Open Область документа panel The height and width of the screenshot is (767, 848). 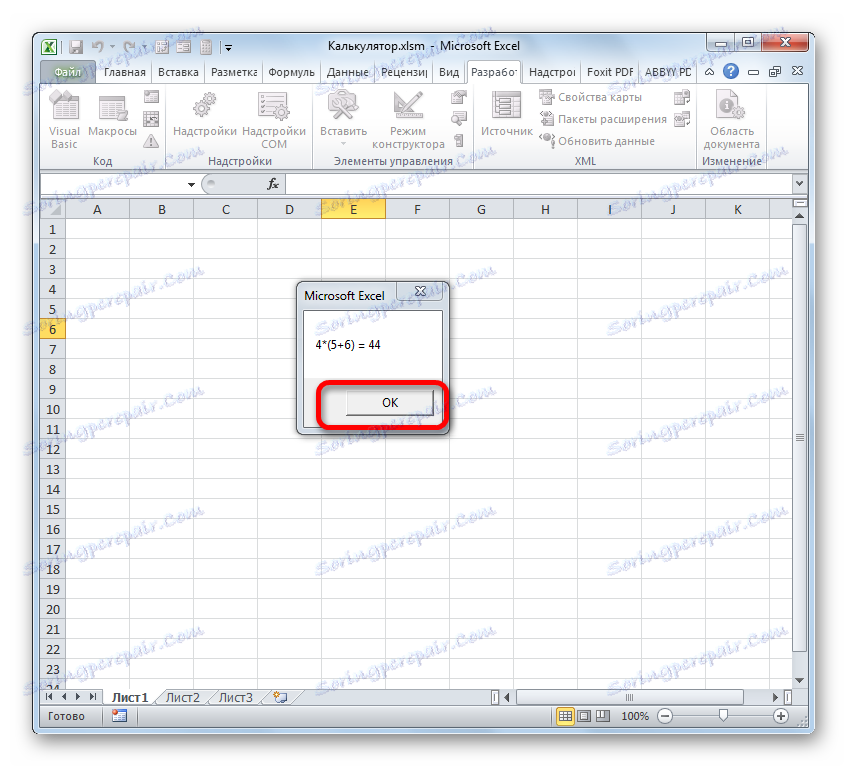click(x=731, y=120)
